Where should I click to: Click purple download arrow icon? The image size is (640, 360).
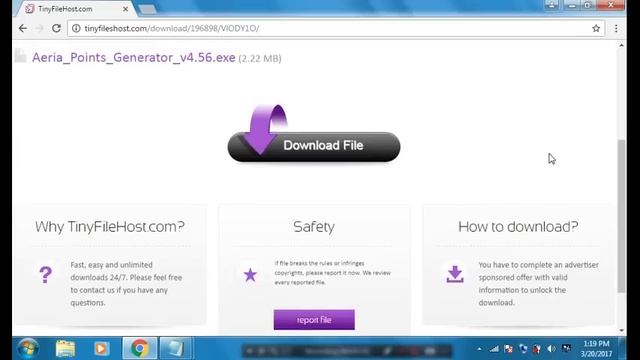pos(455,274)
